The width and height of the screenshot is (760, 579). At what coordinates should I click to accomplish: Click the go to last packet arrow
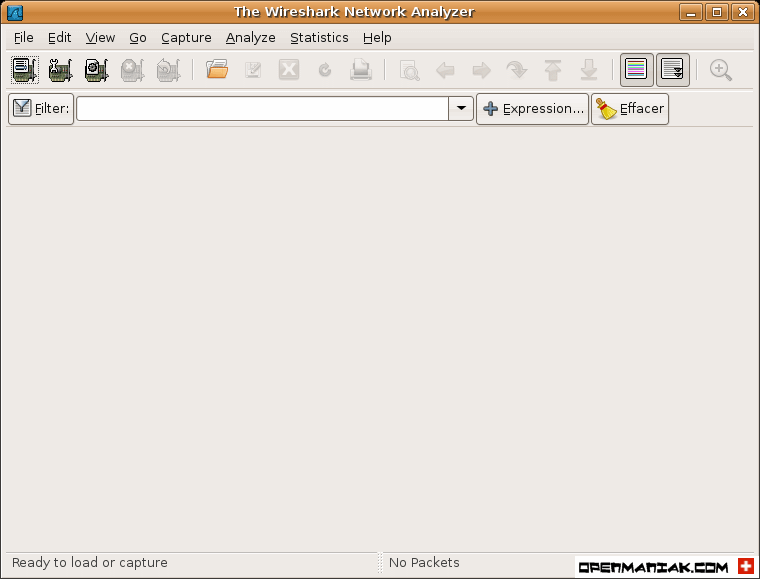(x=589, y=70)
